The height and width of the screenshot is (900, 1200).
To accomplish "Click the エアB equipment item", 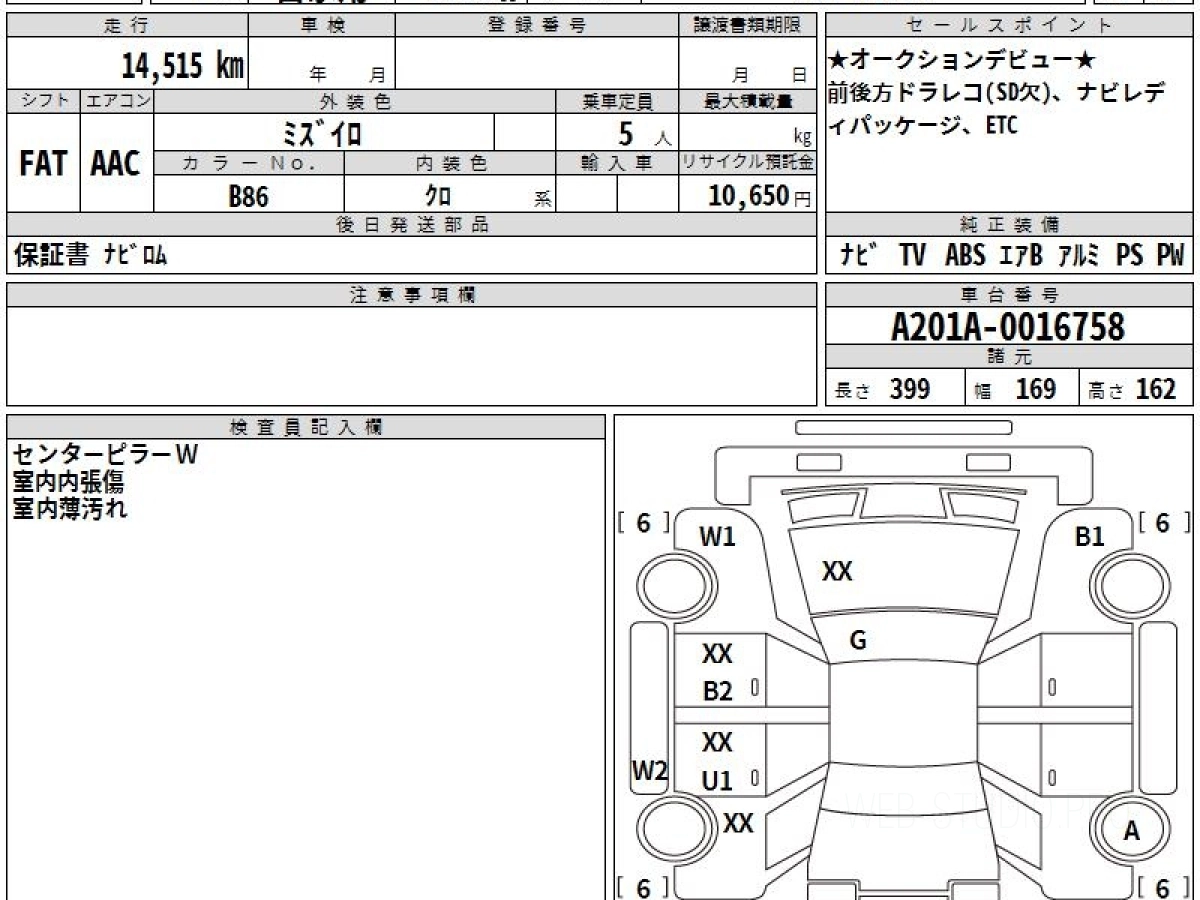I will click(x=1021, y=256).
